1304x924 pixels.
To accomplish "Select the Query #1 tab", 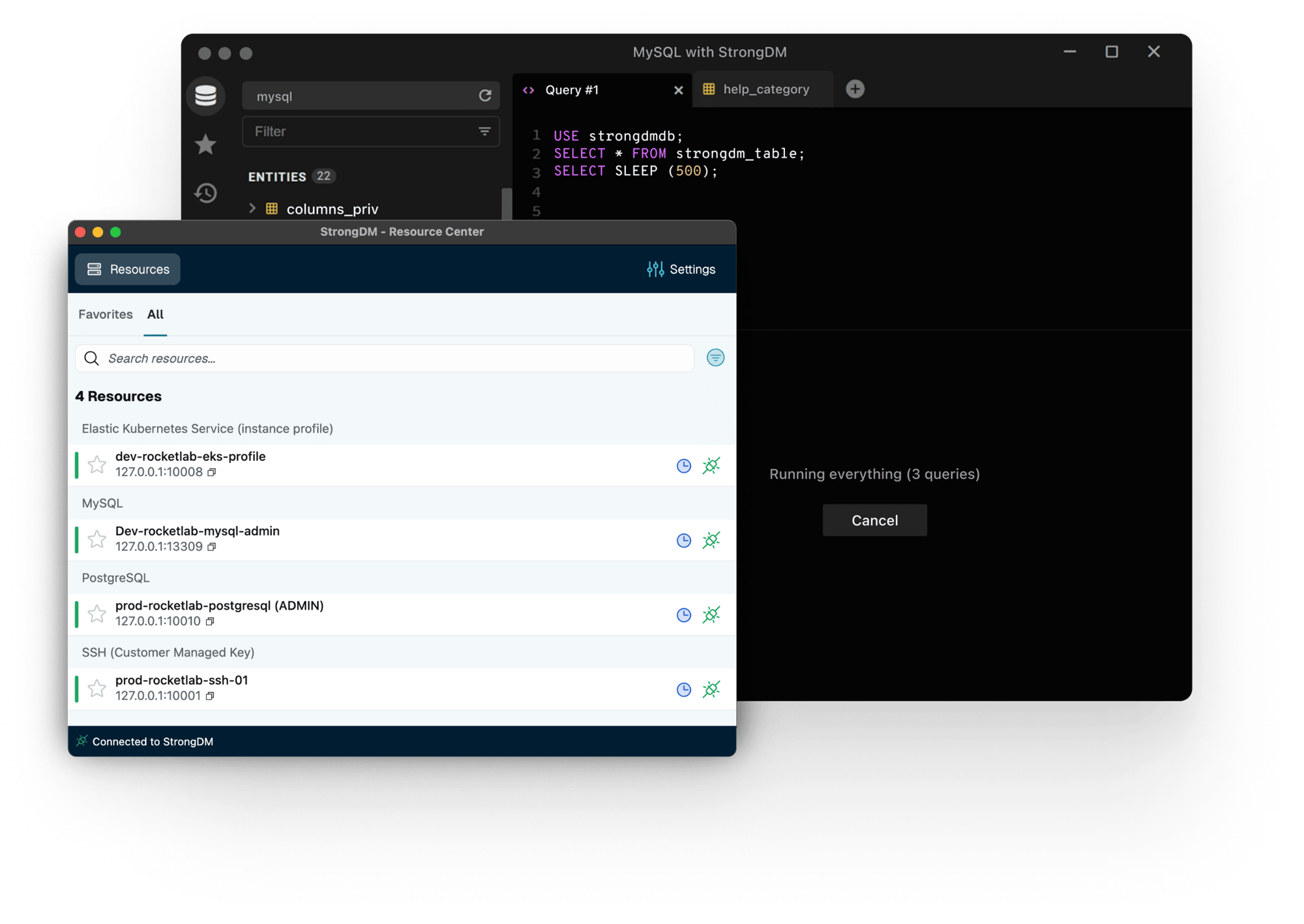I will pos(602,90).
